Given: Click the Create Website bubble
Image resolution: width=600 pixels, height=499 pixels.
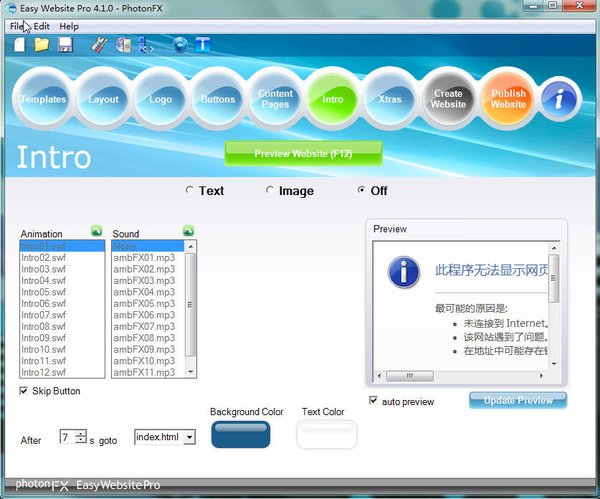Looking at the screenshot, I should [448, 99].
